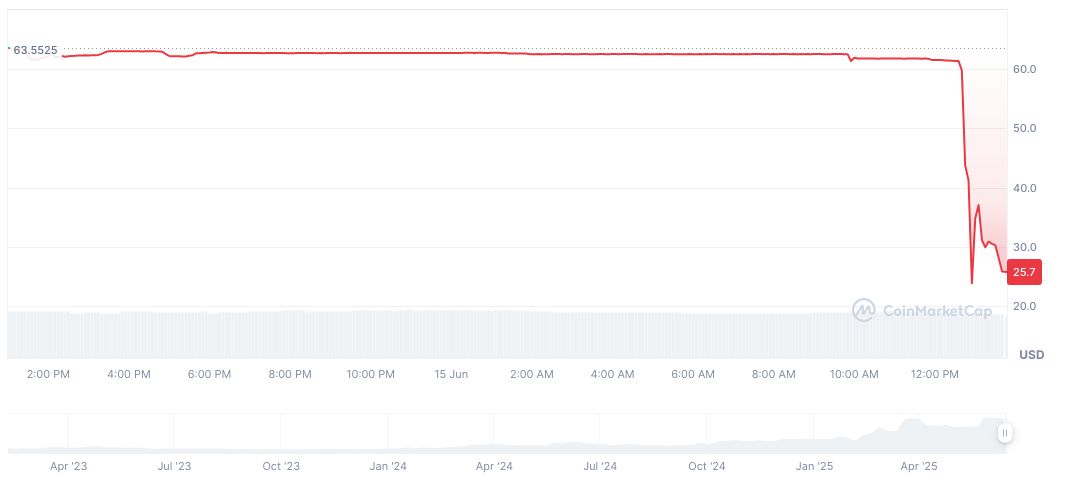Pick the 2:00 PM time axis label
Image resolution: width=1072 pixels, height=477 pixels.
(48, 374)
